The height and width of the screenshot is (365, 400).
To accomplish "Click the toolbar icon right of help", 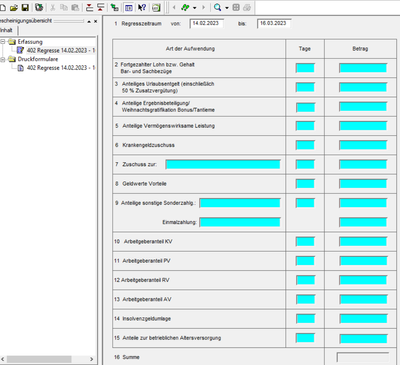I will (156, 7).
